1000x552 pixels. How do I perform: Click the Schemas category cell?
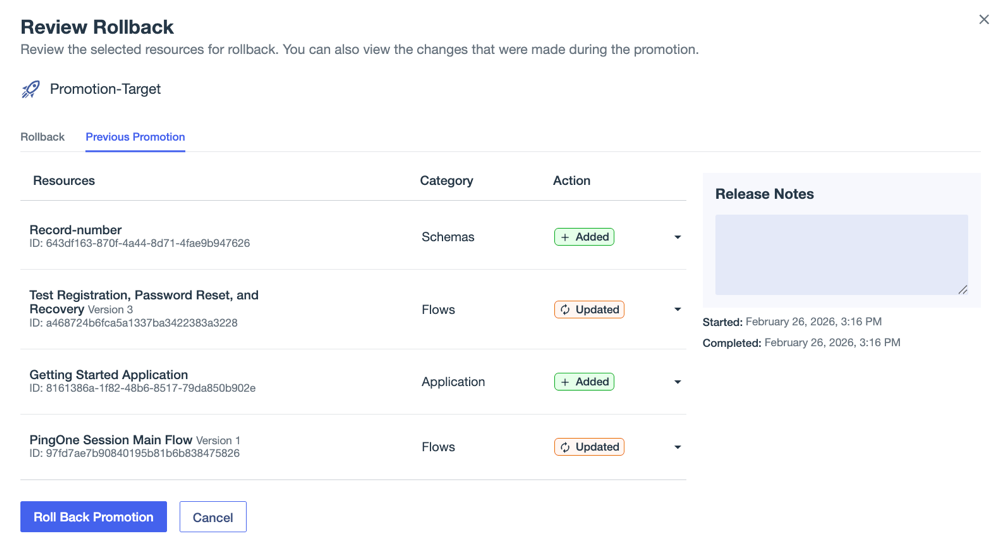click(x=448, y=237)
